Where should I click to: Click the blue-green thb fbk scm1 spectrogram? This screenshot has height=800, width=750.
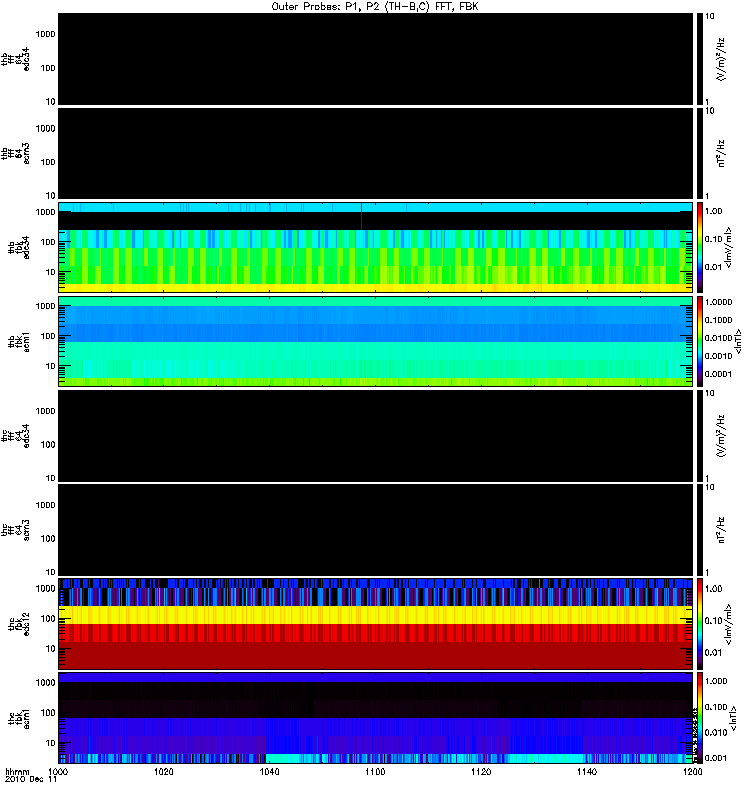pos(375,342)
